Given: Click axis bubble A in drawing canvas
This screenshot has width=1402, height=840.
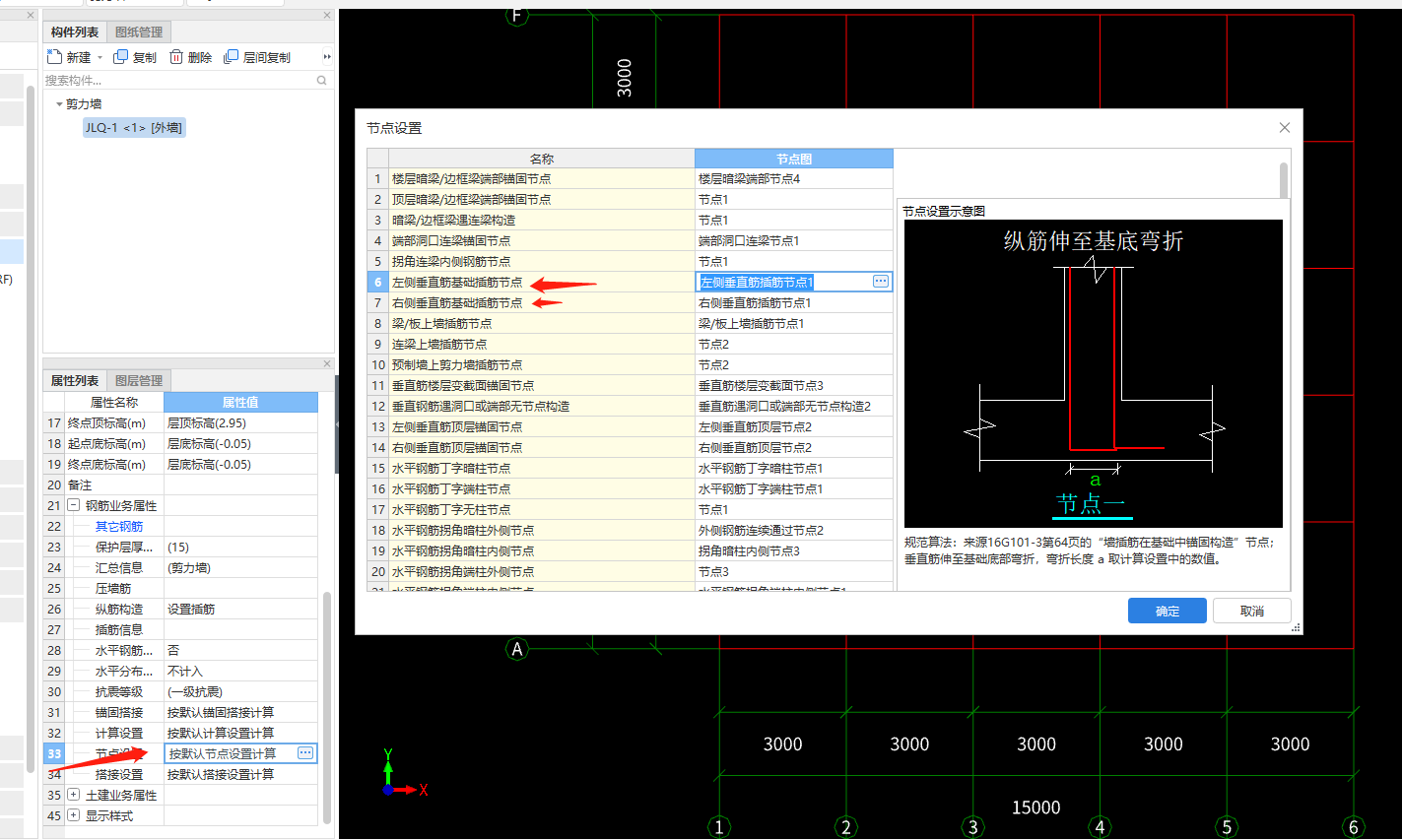Looking at the screenshot, I should [517, 649].
